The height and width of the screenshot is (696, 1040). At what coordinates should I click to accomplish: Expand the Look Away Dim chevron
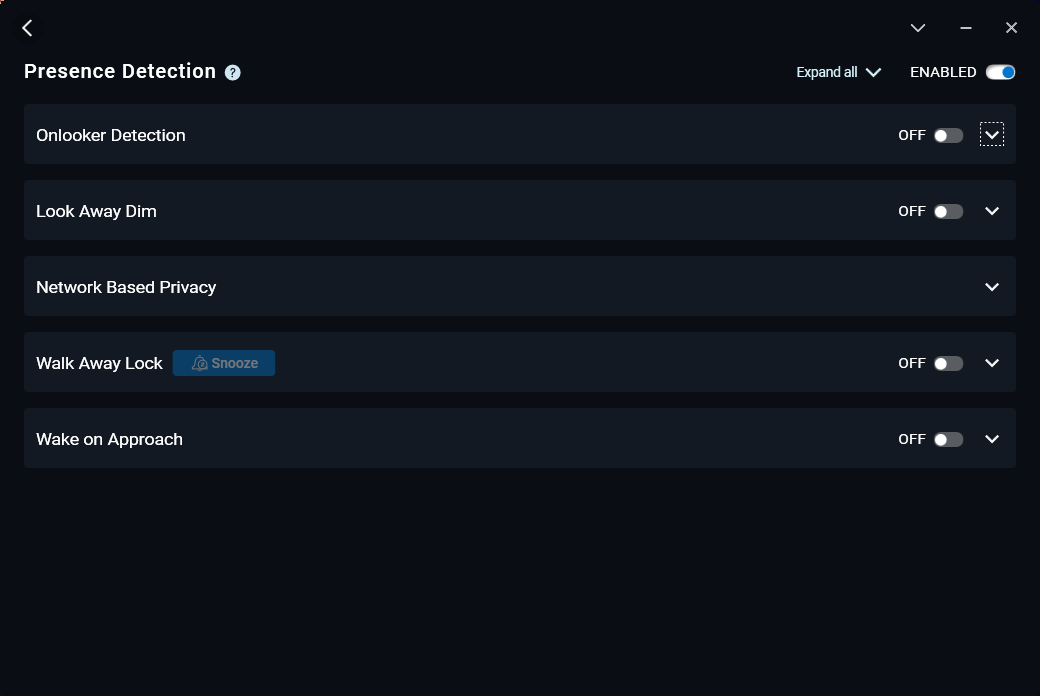click(992, 211)
